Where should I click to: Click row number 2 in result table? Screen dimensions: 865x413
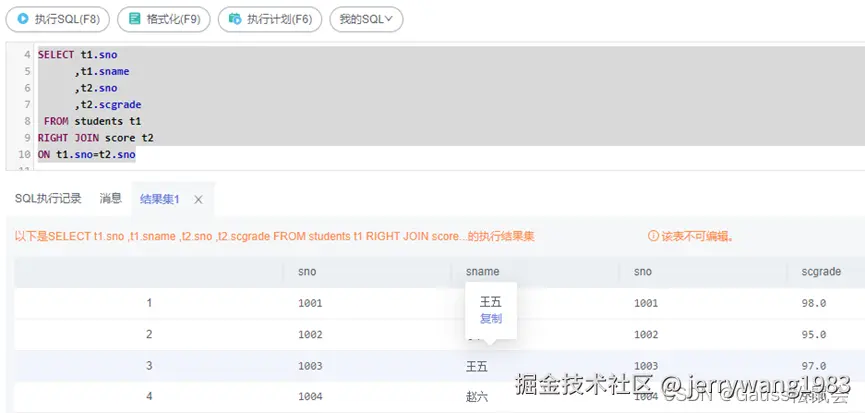click(x=149, y=334)
